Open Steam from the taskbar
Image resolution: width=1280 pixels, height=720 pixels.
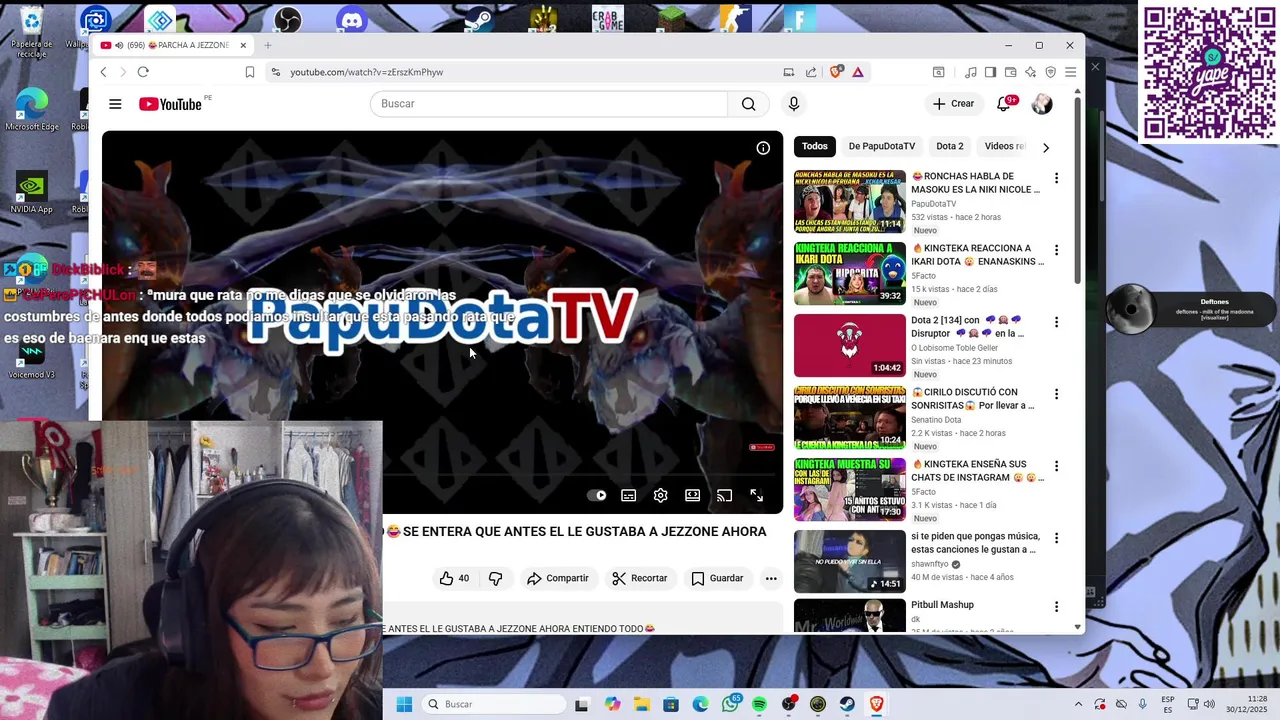pos(847,704)
